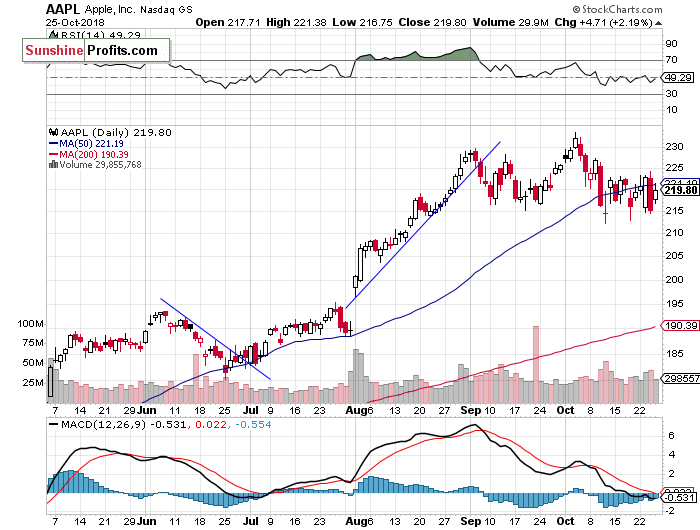Click the date '25-Oct-2018'
The width and height of the screenshot is (700, 530).
pos(75,22)
